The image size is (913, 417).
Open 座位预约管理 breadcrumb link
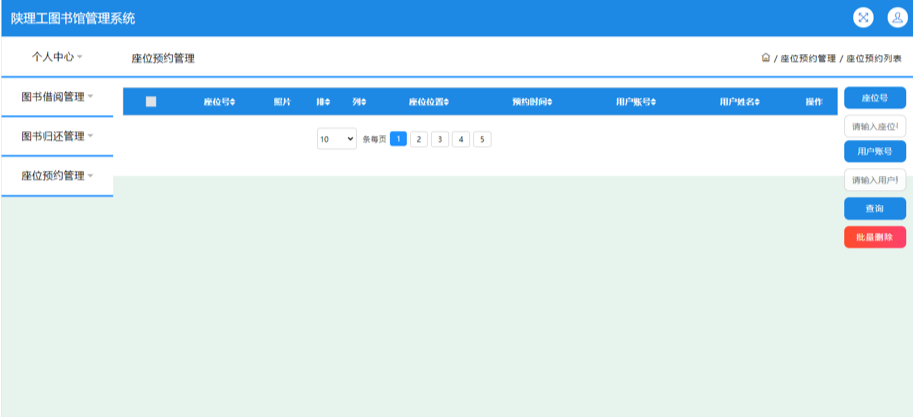click(x=808, y=58)
